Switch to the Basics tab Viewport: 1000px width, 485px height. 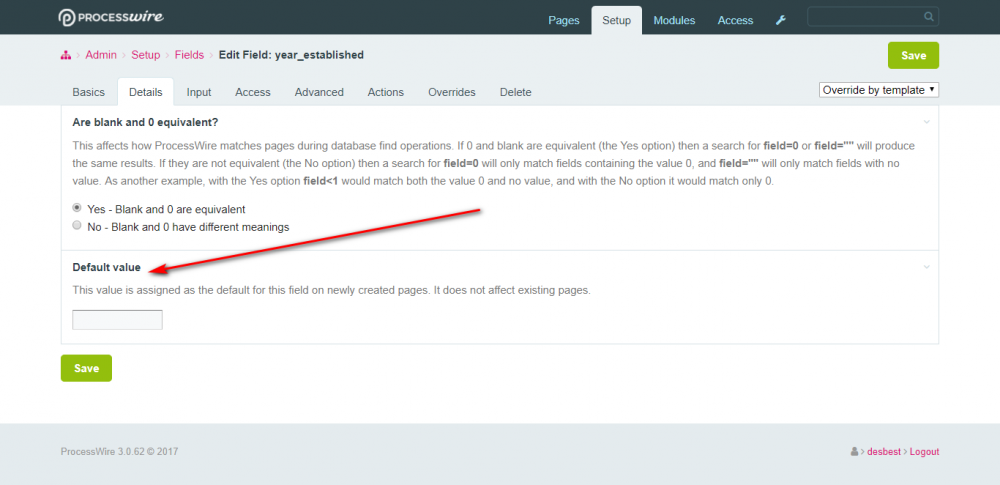click(x=88, y=92)
